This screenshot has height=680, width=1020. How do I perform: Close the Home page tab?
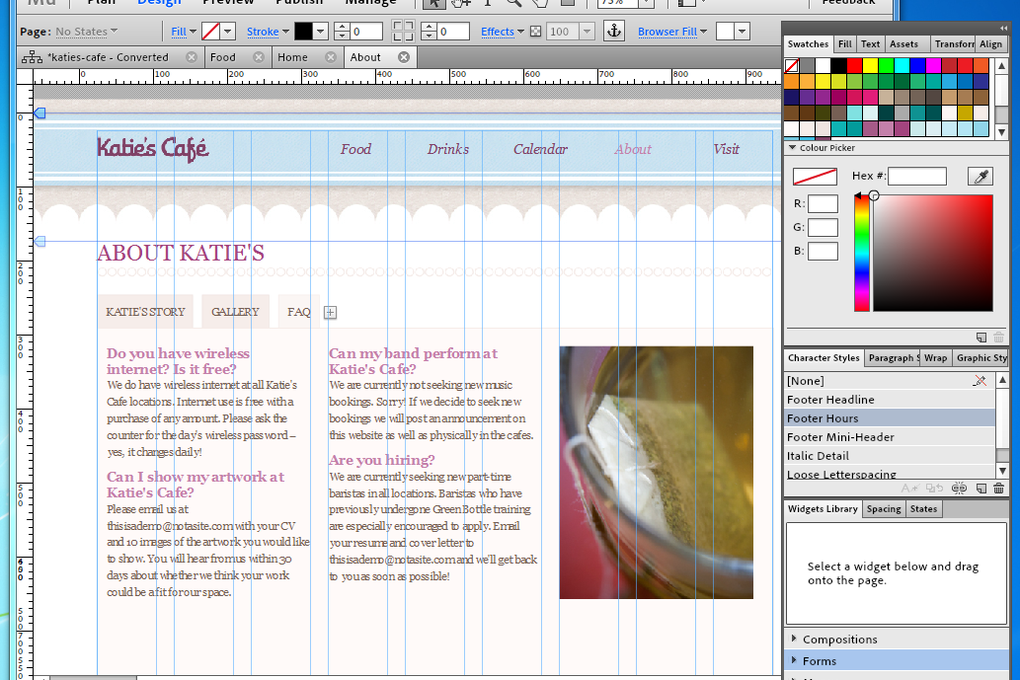point(330,57)
